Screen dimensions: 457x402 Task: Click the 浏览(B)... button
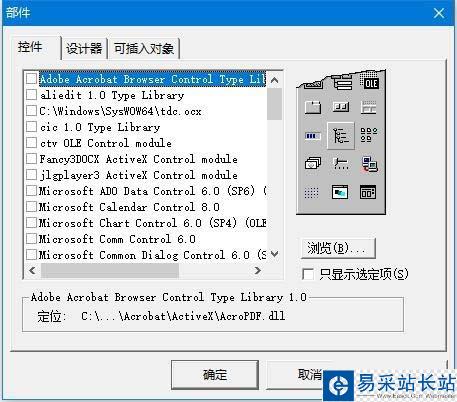tap(338, 248)
